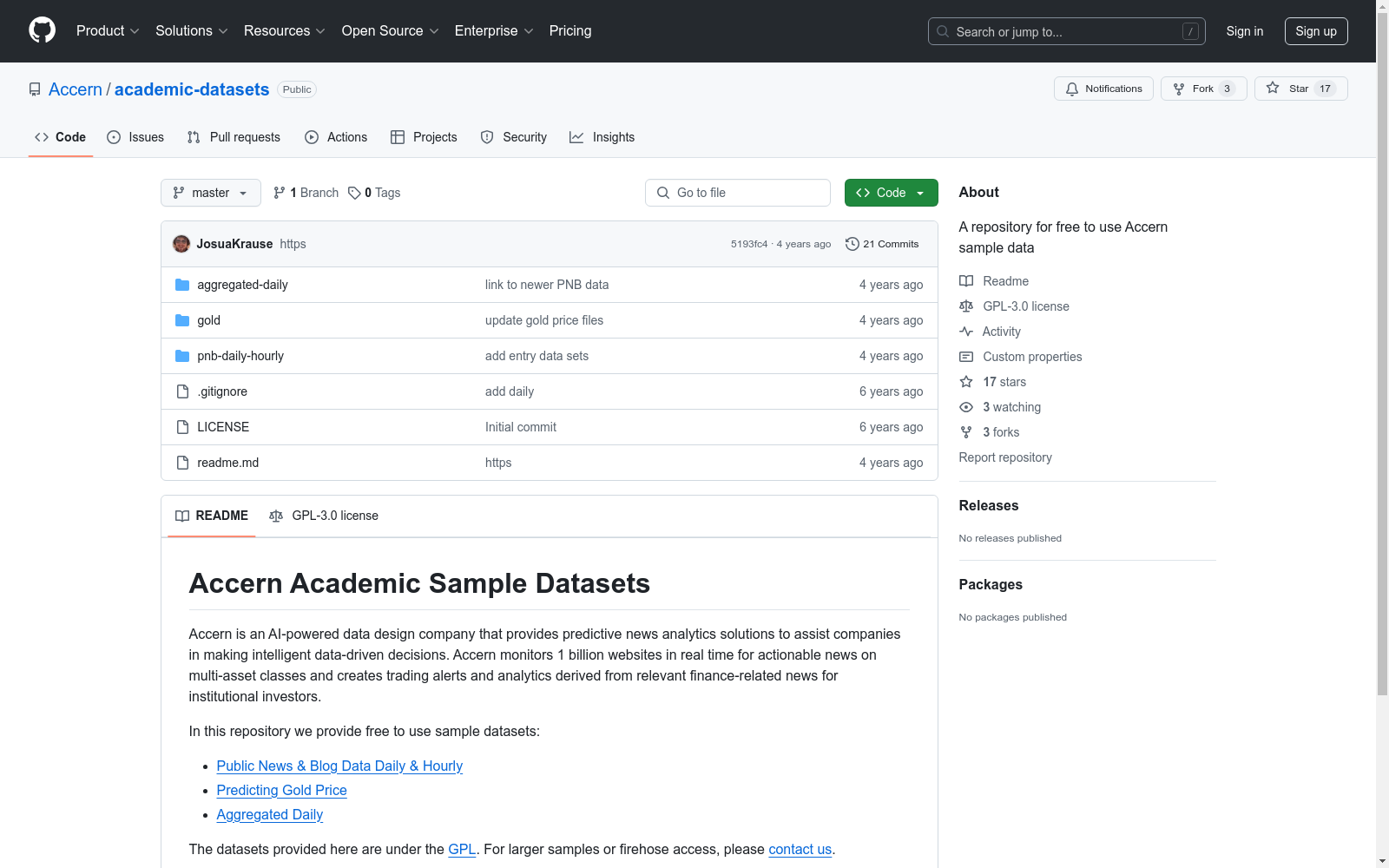Click Sign in
The width and height of the screenshot is (1389, 868).
pyautogui.click(x=1245, y=31)
